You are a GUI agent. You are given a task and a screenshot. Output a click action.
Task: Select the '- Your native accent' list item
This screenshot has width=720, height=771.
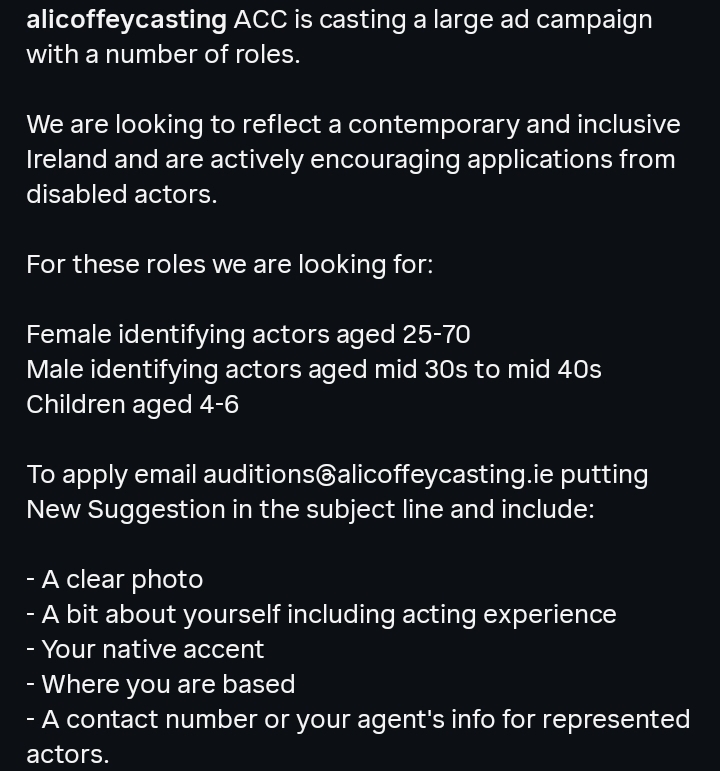(x=145, y=650)
